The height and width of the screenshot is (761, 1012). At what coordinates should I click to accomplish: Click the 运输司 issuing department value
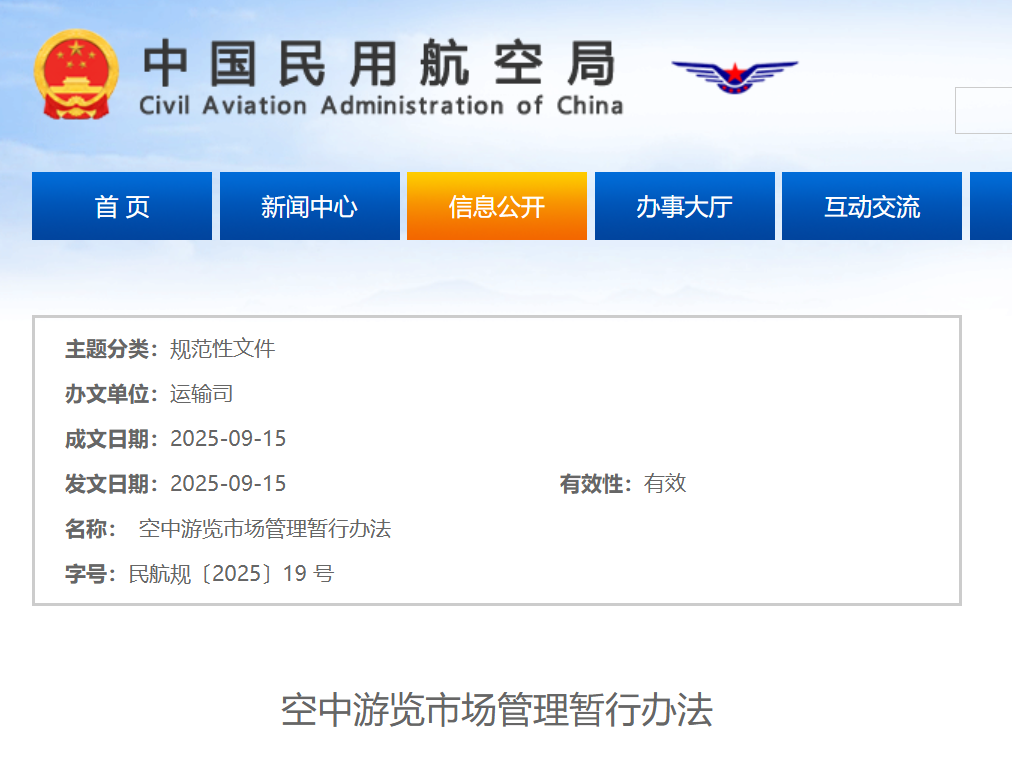[201, 394]
